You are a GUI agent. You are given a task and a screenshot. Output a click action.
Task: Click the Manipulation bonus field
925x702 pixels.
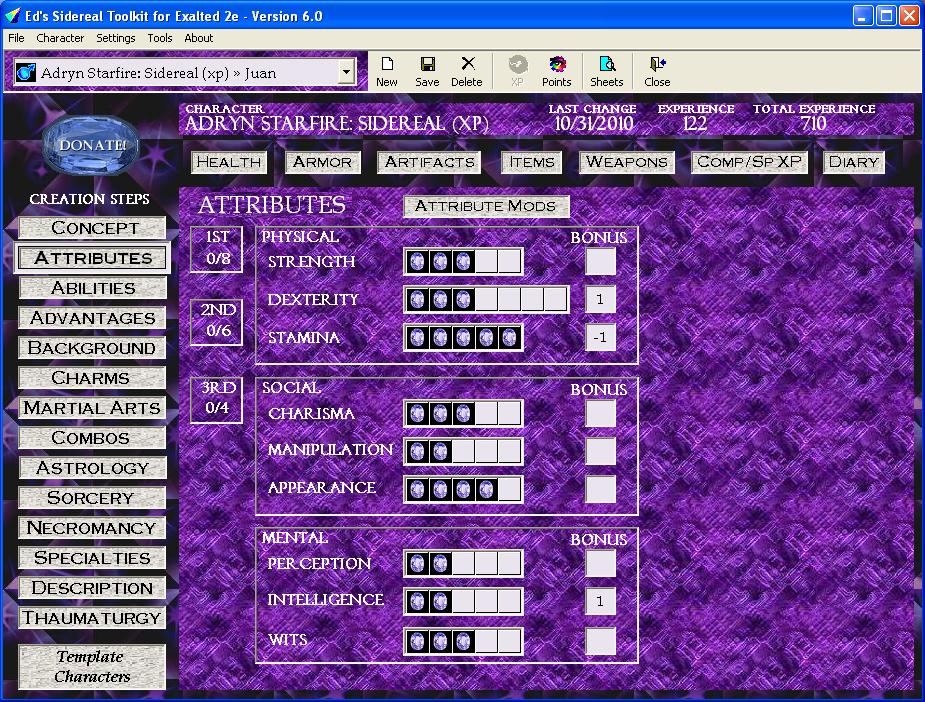coord(600,452)
